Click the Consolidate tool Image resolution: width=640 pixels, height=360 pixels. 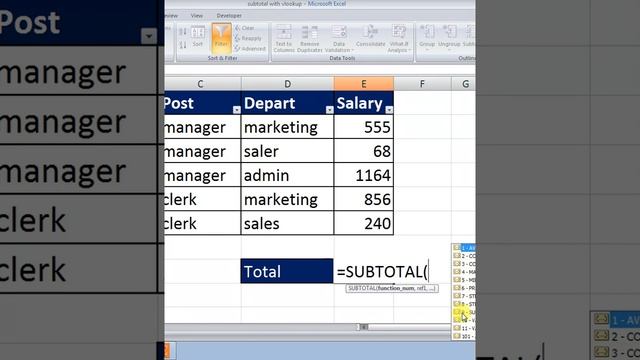coord(371,36)
